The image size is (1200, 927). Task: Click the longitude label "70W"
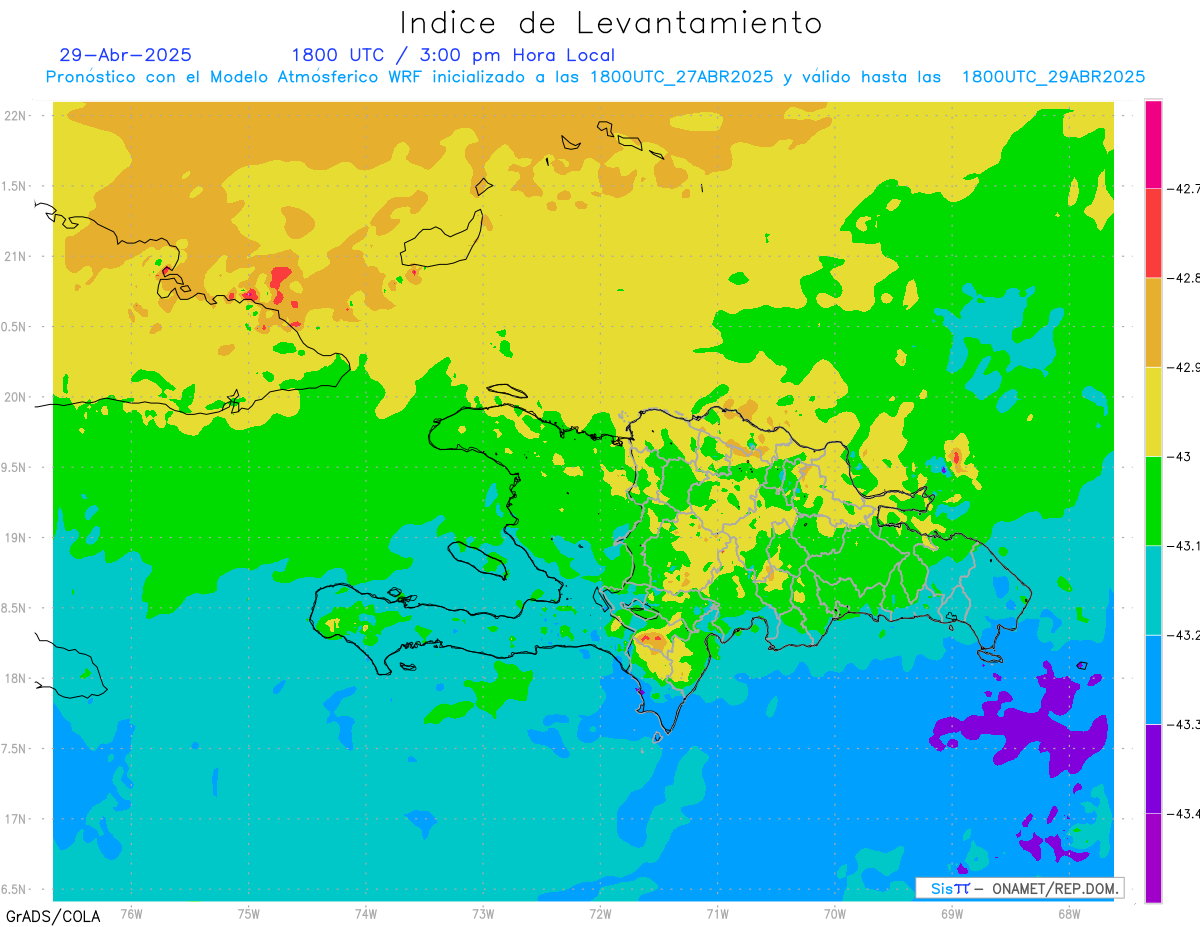tap(835, 914)
